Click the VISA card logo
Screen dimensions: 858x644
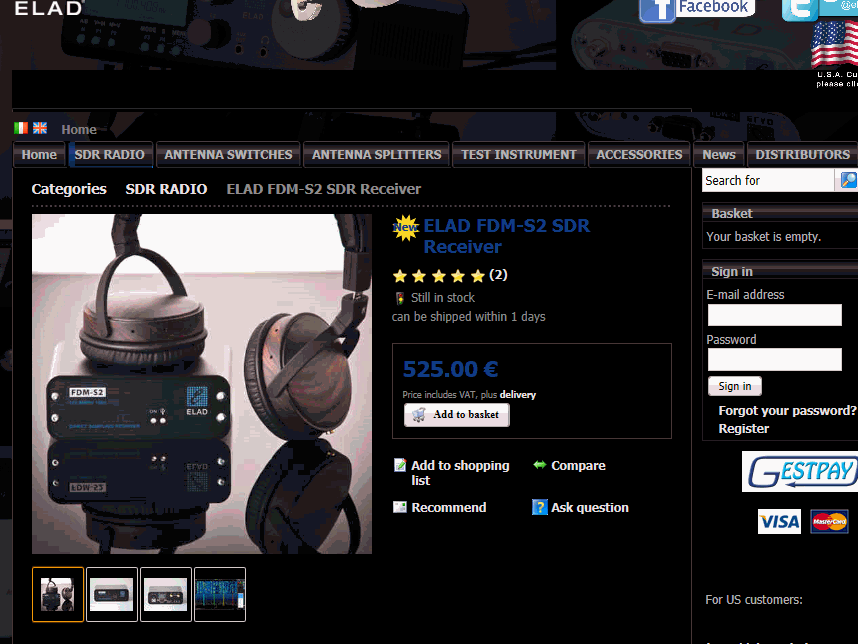[779, 521]
